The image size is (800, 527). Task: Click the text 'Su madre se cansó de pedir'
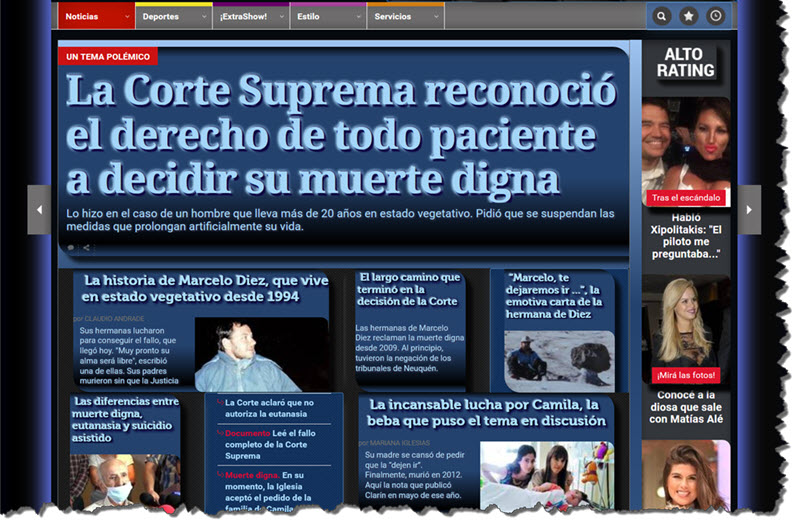pos(414,474)
